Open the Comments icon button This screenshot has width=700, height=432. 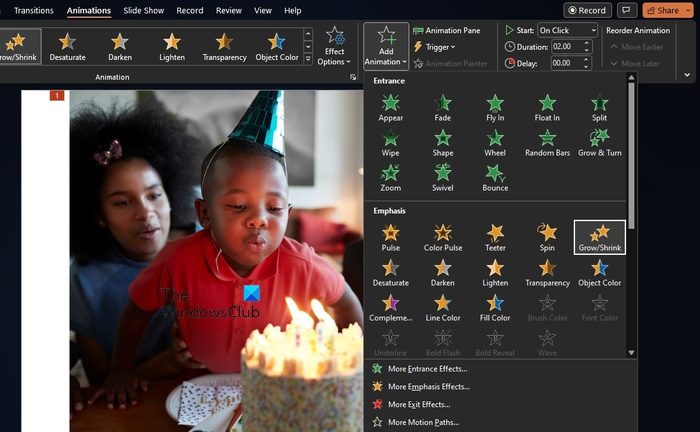[x=626, y=10]
